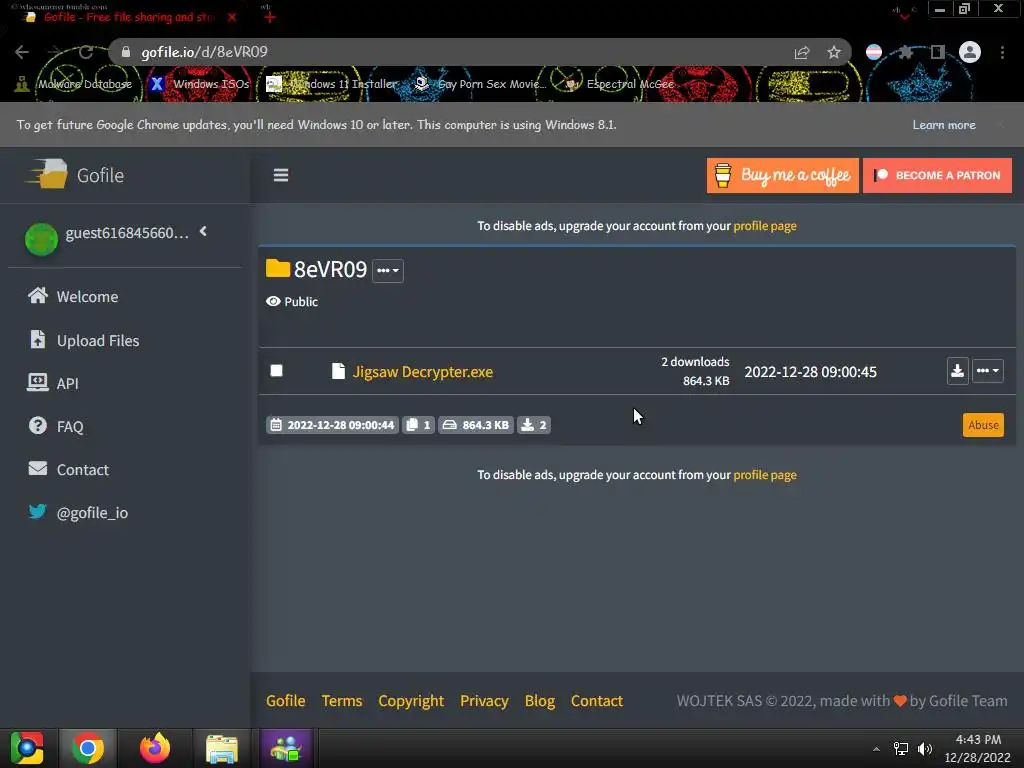Go back with browser back arrow

(x=22, y=52)
